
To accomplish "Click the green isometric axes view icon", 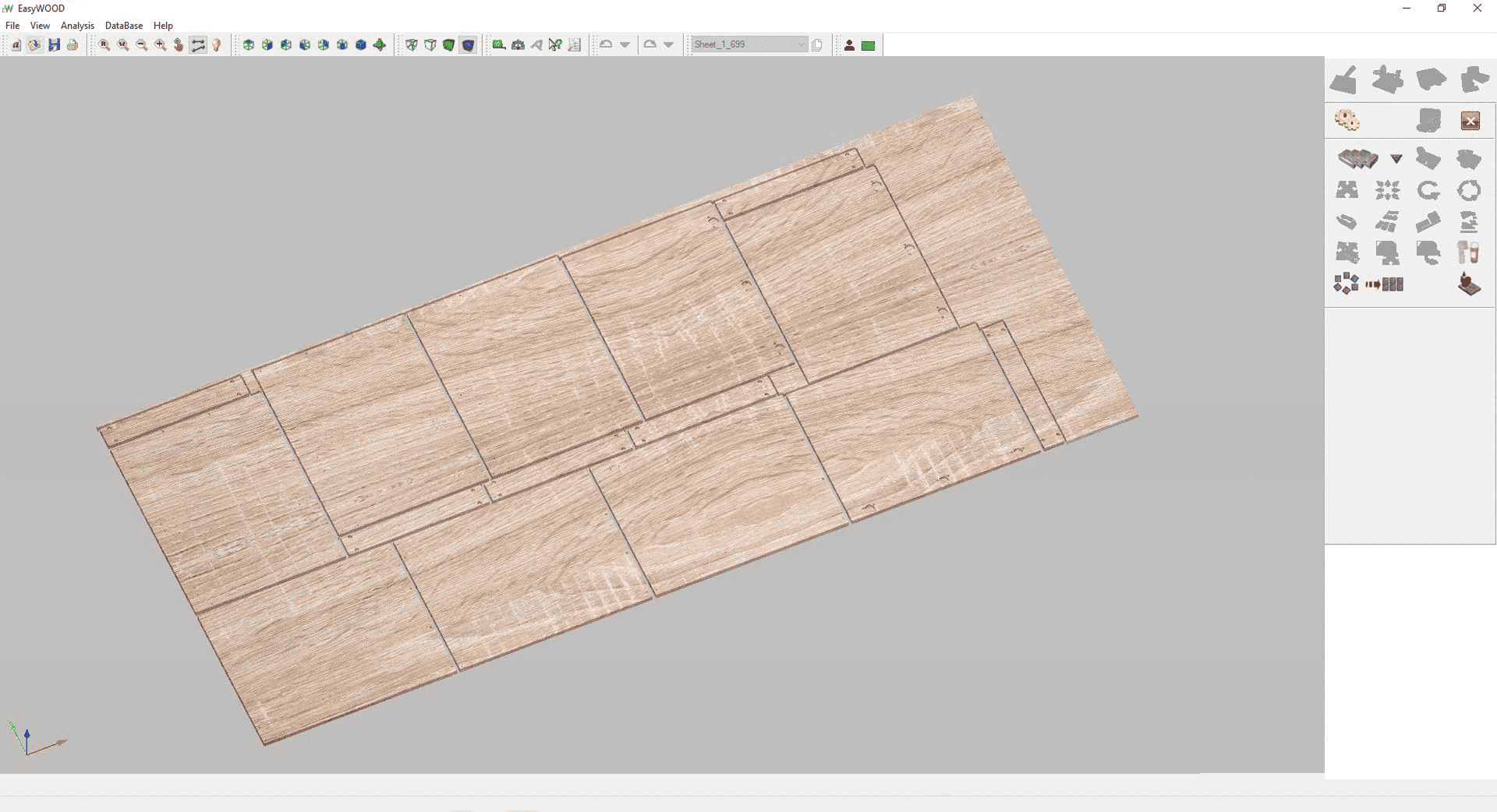I will pyautogui.click(x=380, y=45).
